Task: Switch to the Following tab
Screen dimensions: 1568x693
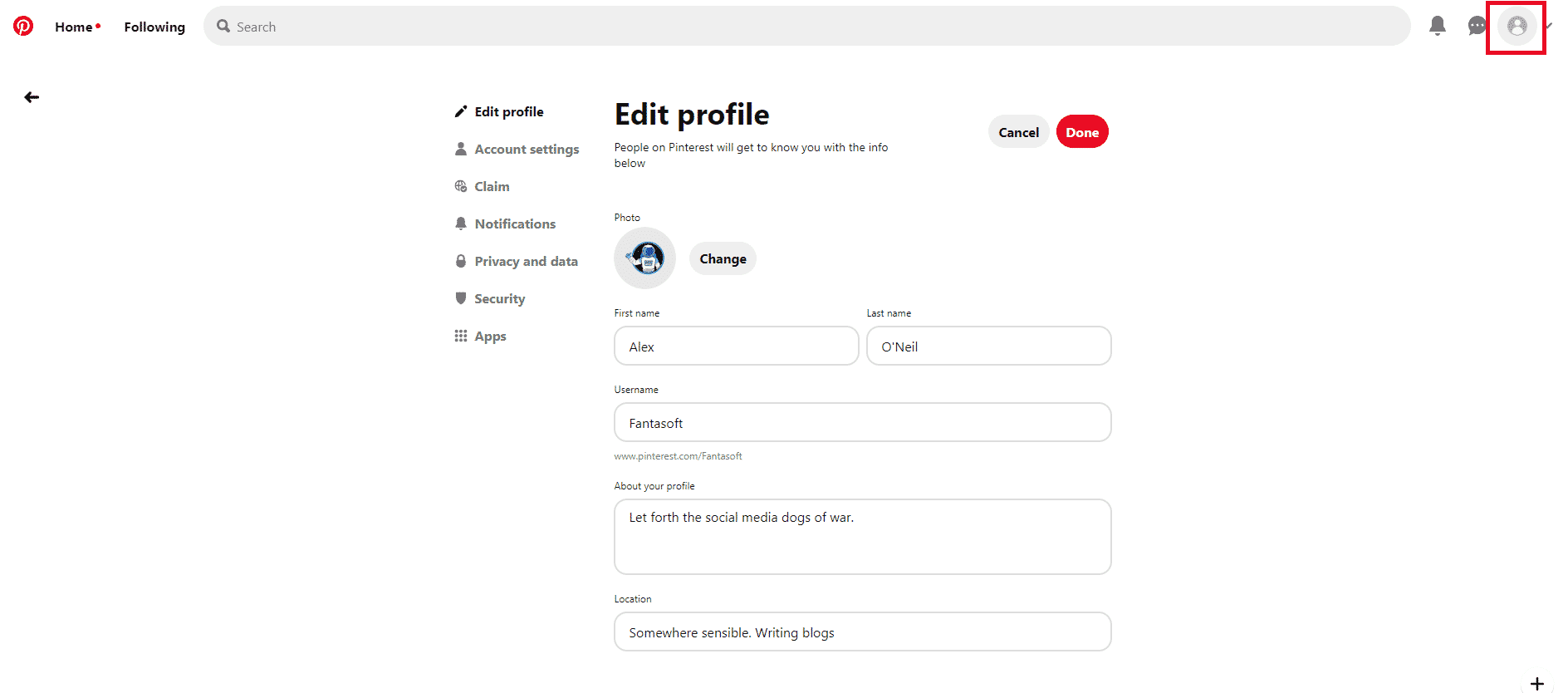Action: pos(154,27)
